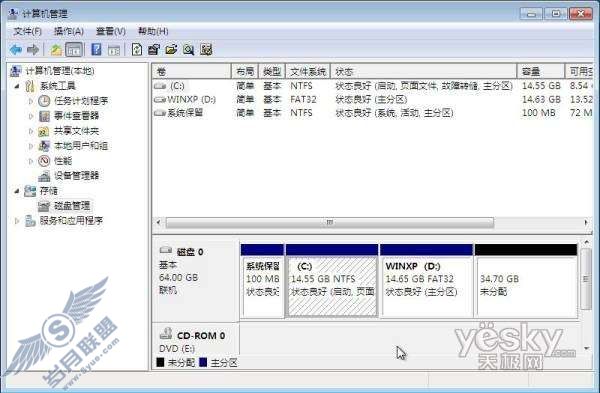Select the 34.70 GB 未分配 space block
Image resolution: width=600 pixels, height=393 pixels.
[x=526, y=281]
